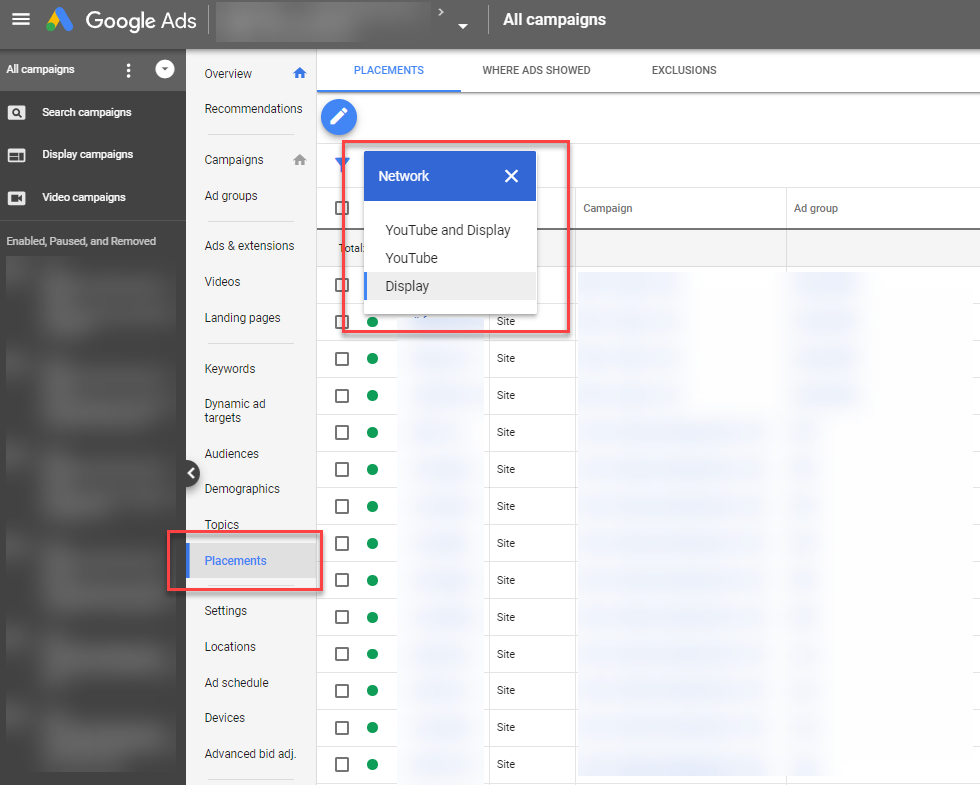This screenshot has height=785, width=980.
Task: Click the Video campaigns camera icon
Action: (x=16, y=198)
